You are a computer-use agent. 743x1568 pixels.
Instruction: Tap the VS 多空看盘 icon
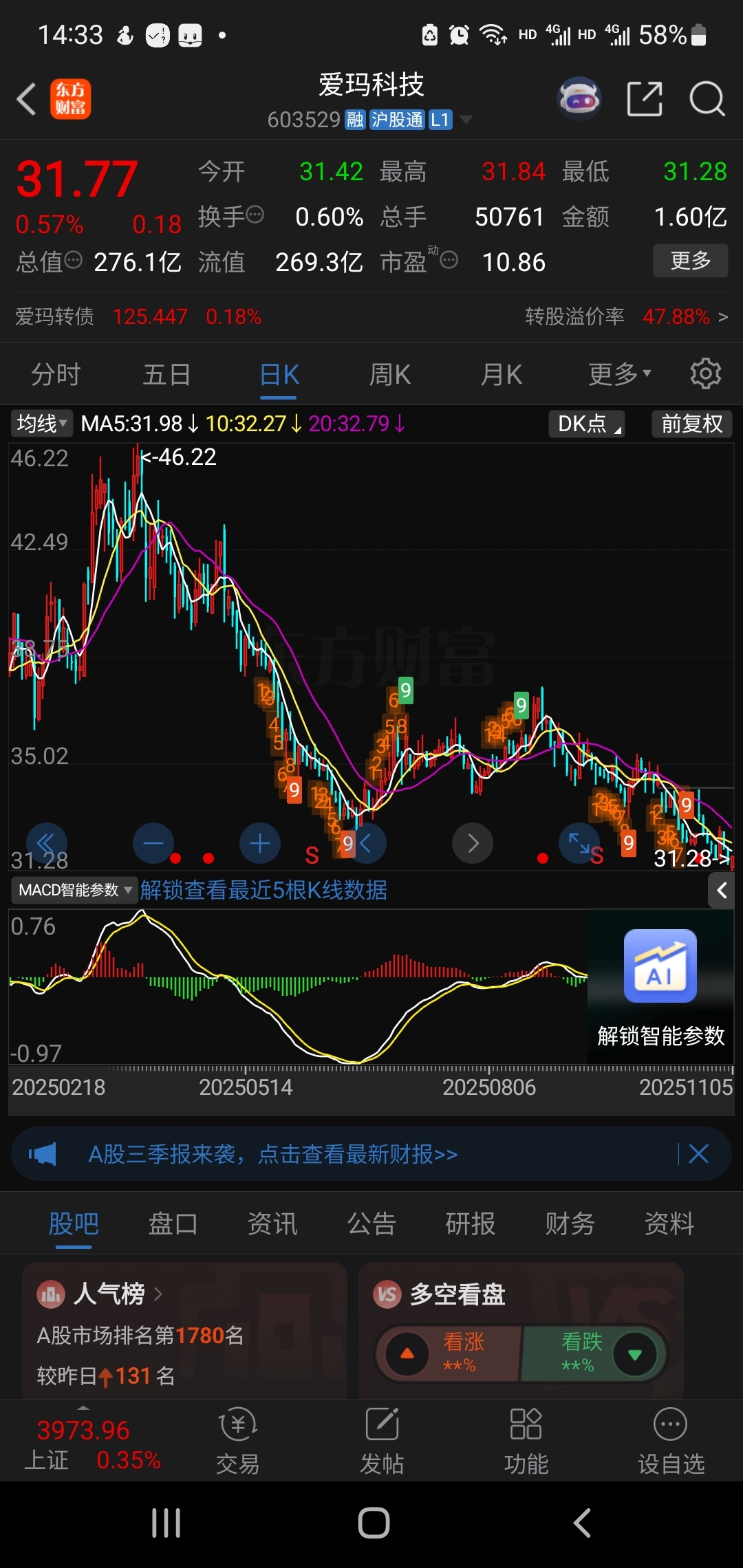(x=387, y=1294)
